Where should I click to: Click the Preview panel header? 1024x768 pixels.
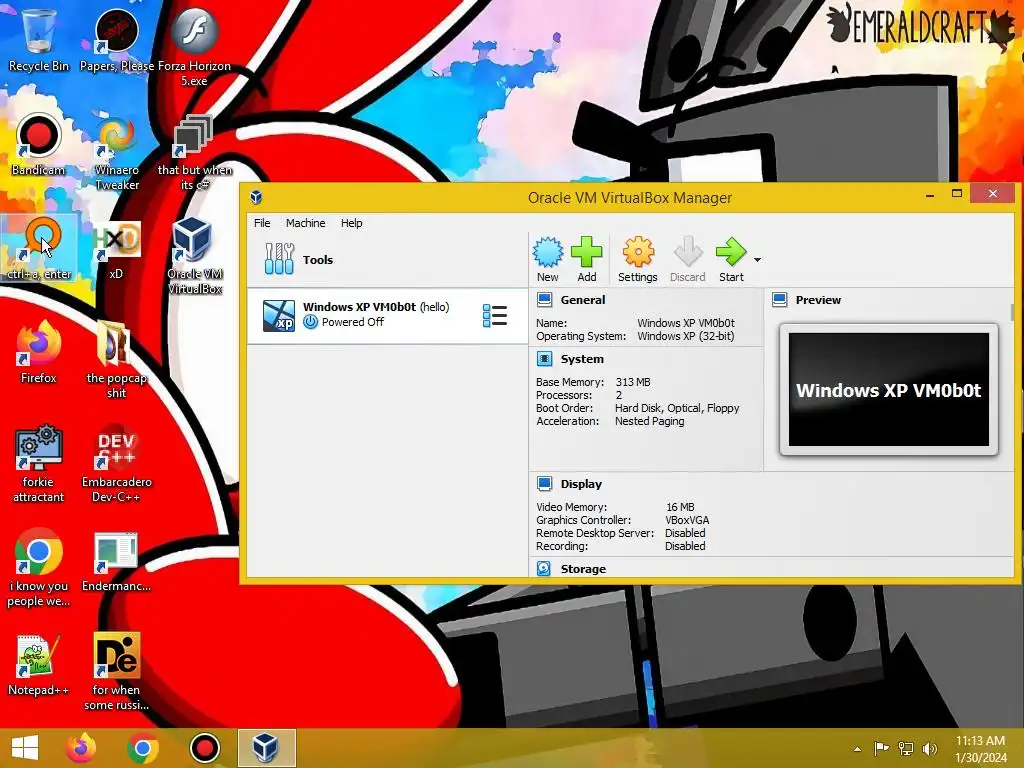tap(818, 300)
